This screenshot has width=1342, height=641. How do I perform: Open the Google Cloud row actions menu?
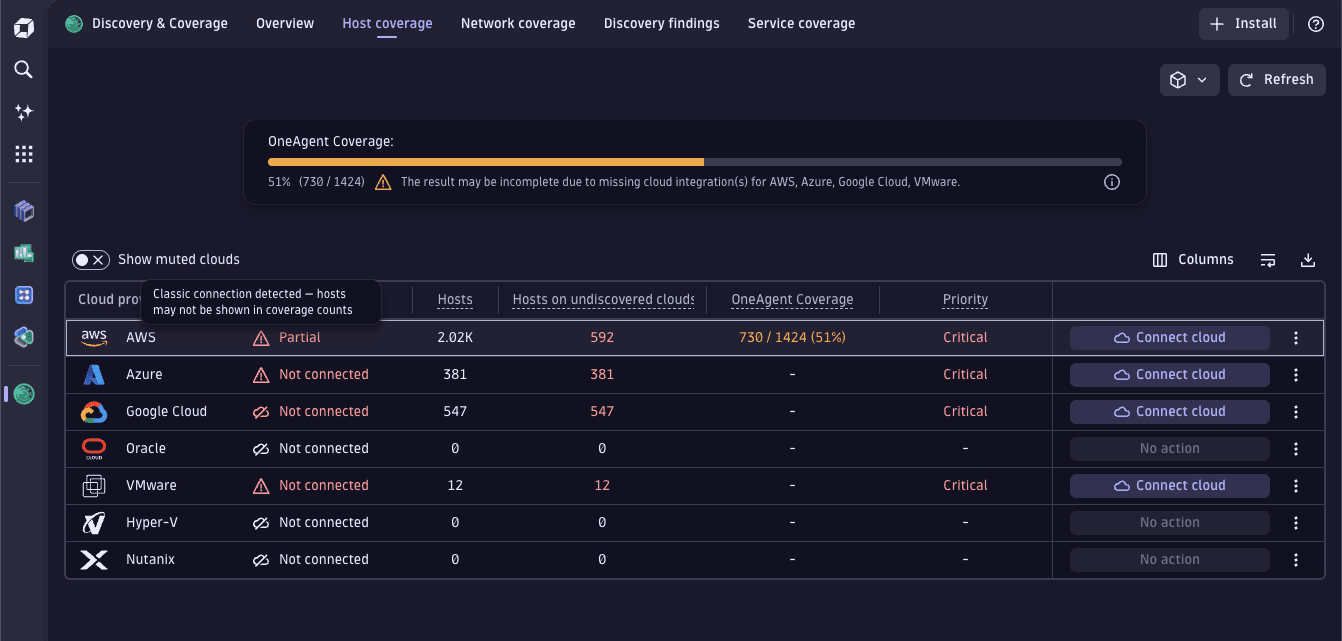(x=1296, y=412)
